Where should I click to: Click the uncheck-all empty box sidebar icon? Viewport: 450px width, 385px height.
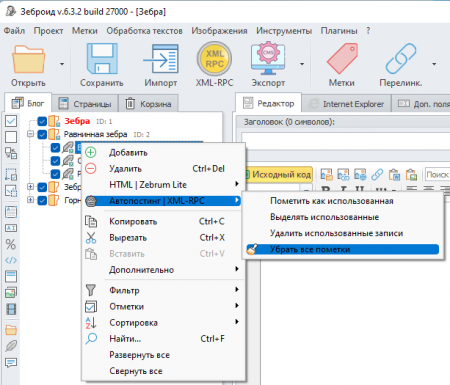(11, 137)
